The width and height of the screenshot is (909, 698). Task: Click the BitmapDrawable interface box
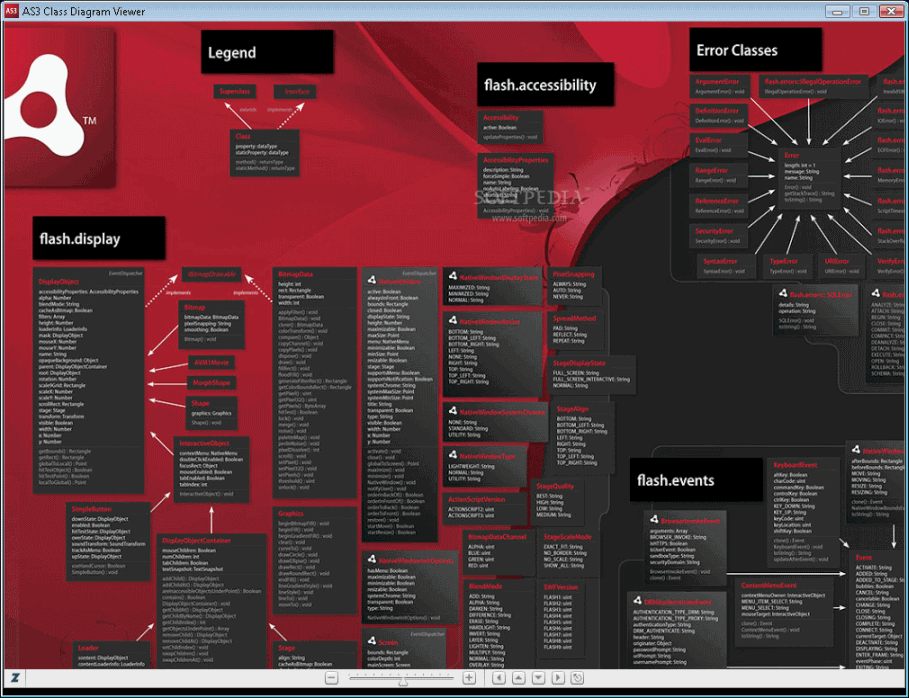point(212,274)
